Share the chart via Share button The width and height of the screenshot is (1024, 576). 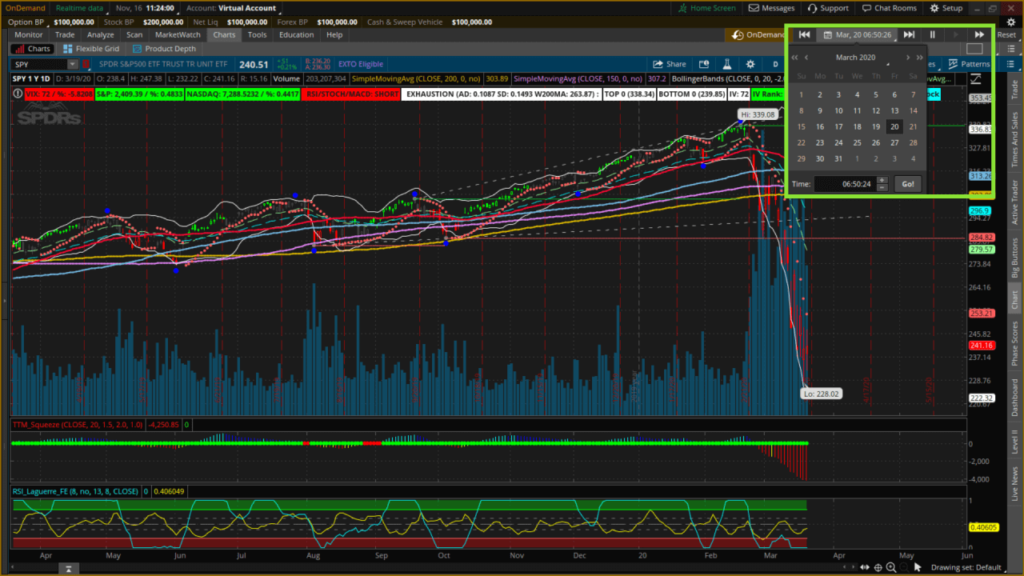[669, 64]
